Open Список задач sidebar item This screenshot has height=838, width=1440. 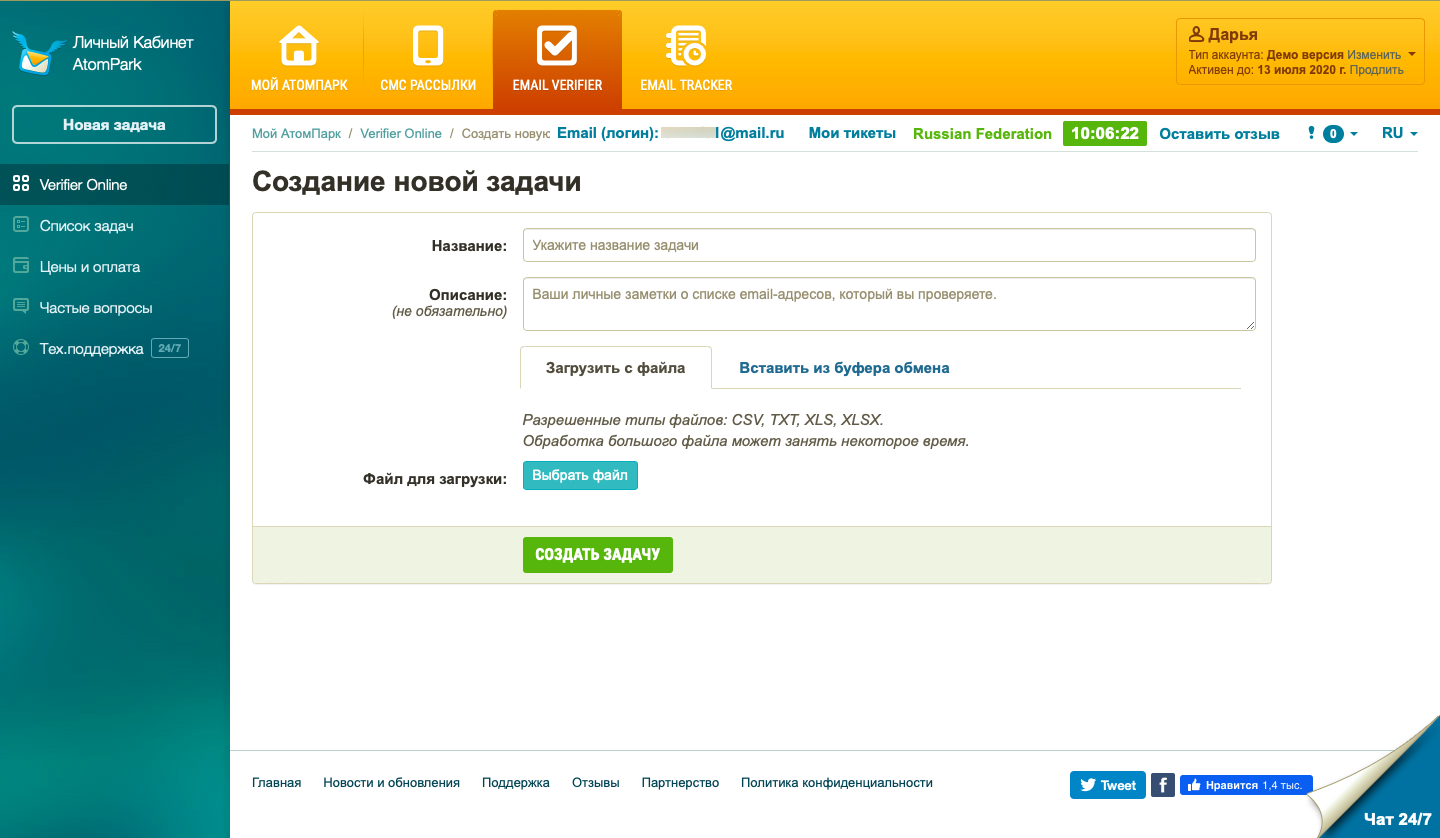(115, 225)
